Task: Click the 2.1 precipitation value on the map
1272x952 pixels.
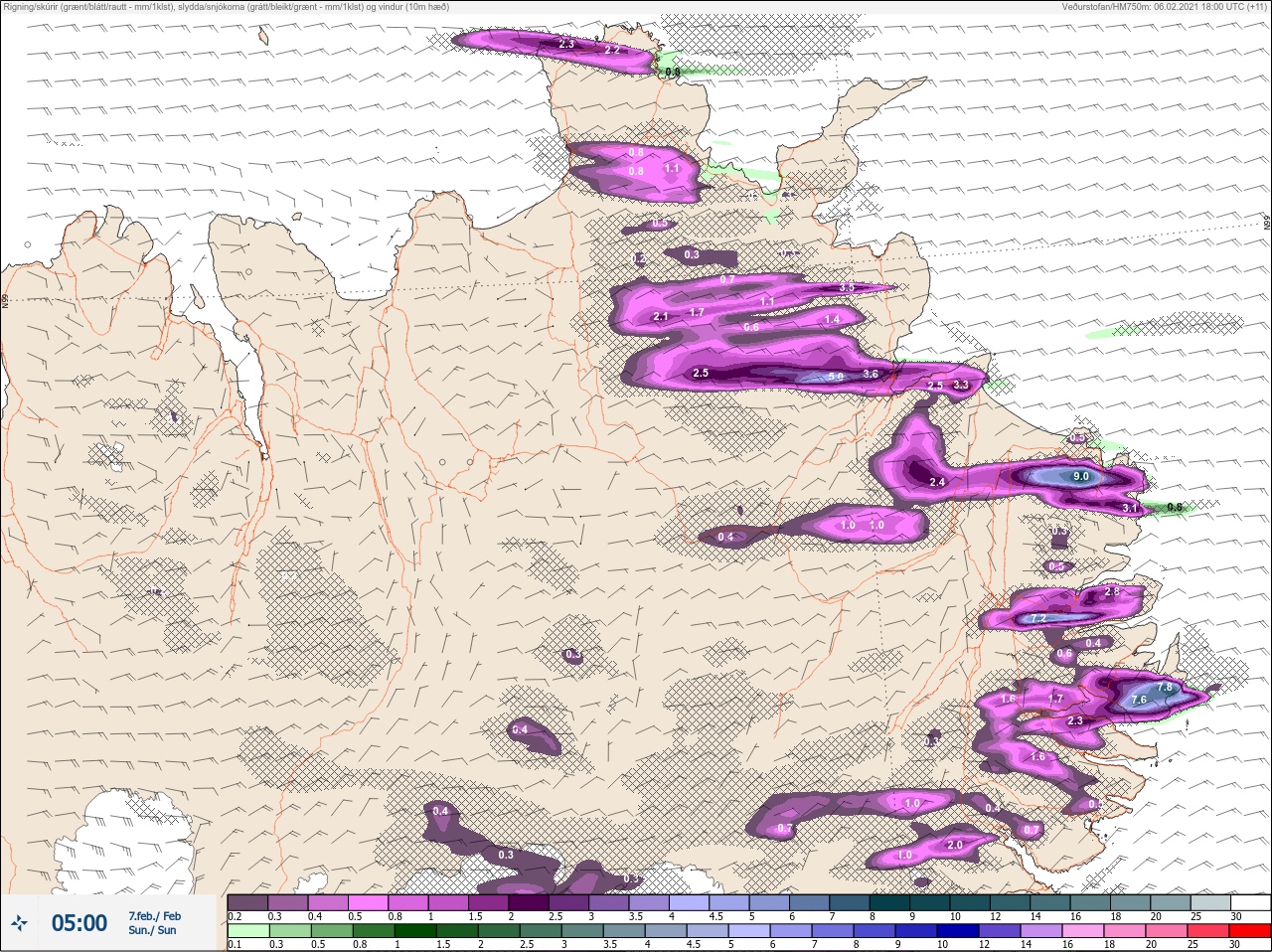Action: (x=661, y=317)
